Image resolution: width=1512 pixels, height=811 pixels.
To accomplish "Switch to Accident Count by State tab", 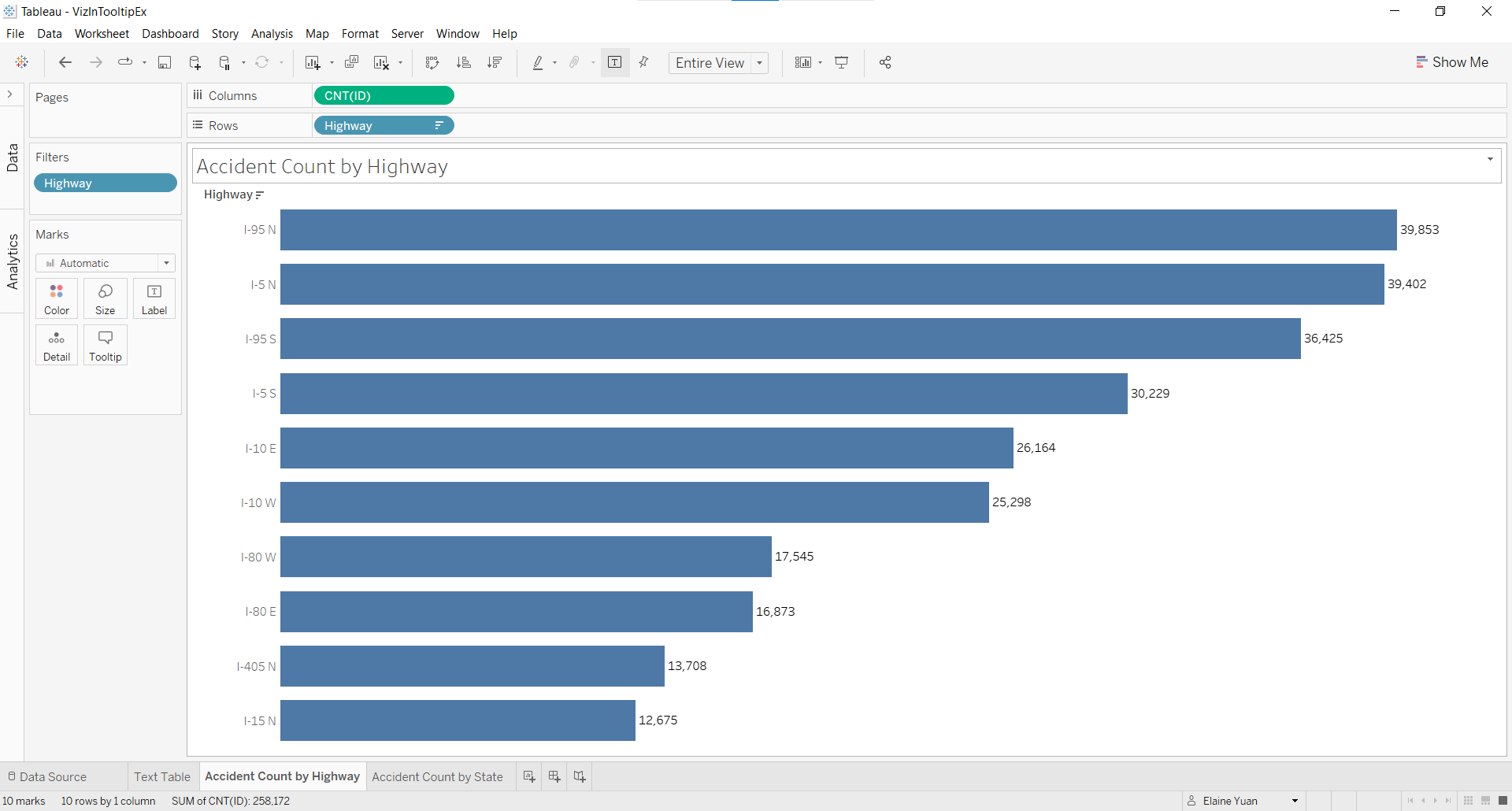I will coord(437,776).
